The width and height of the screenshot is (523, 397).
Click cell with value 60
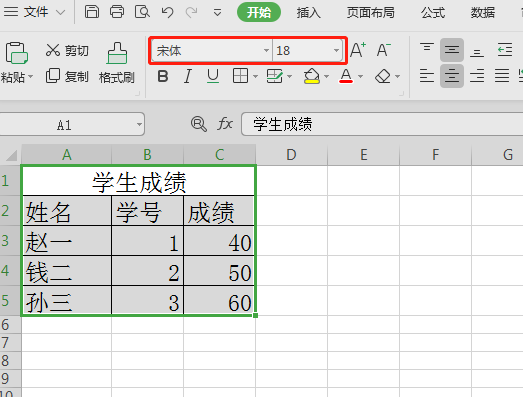[219, 300]
